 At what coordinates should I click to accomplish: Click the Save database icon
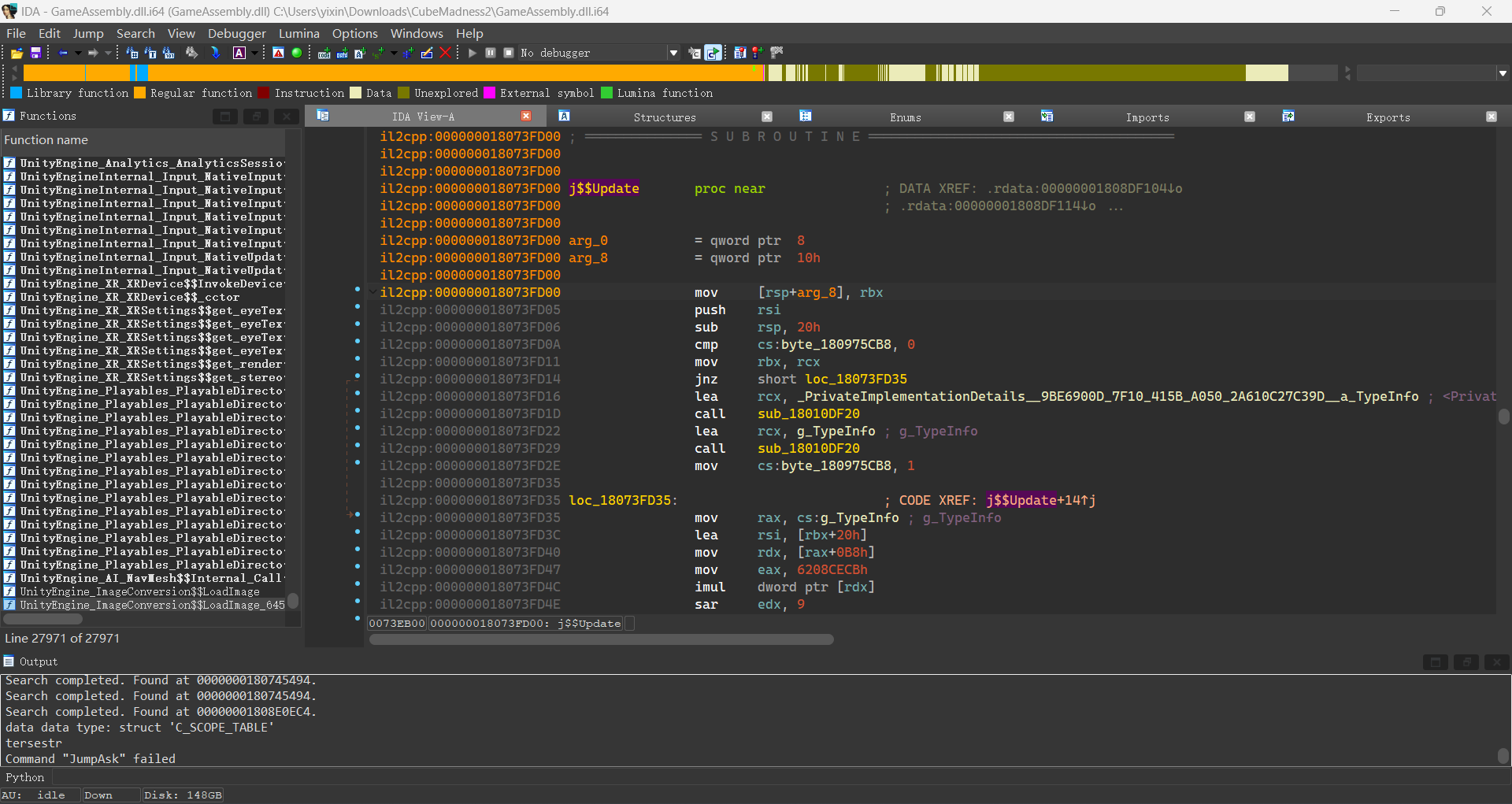click(x=35, y=53)
